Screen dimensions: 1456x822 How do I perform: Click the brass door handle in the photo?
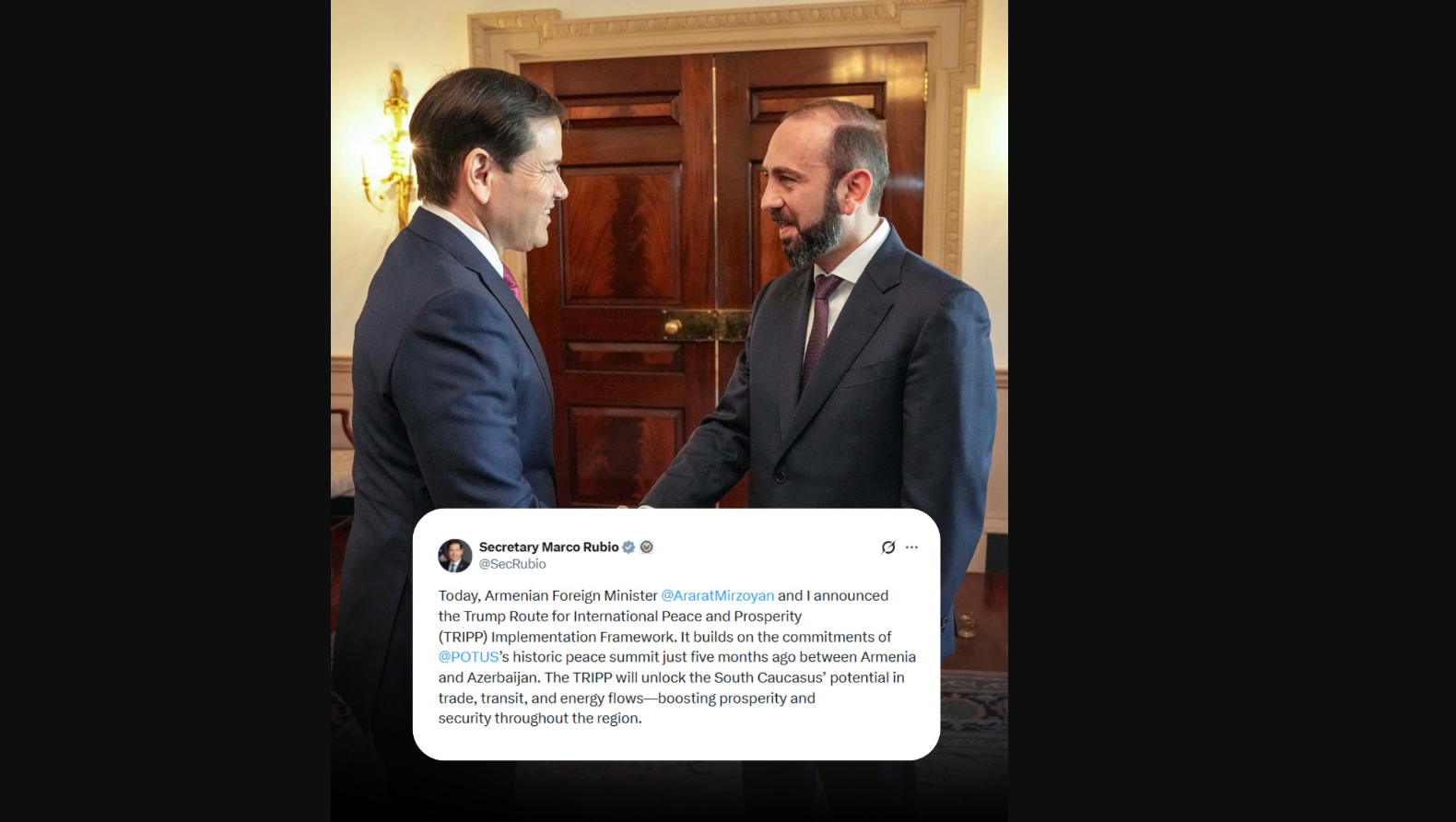(674, 326)
